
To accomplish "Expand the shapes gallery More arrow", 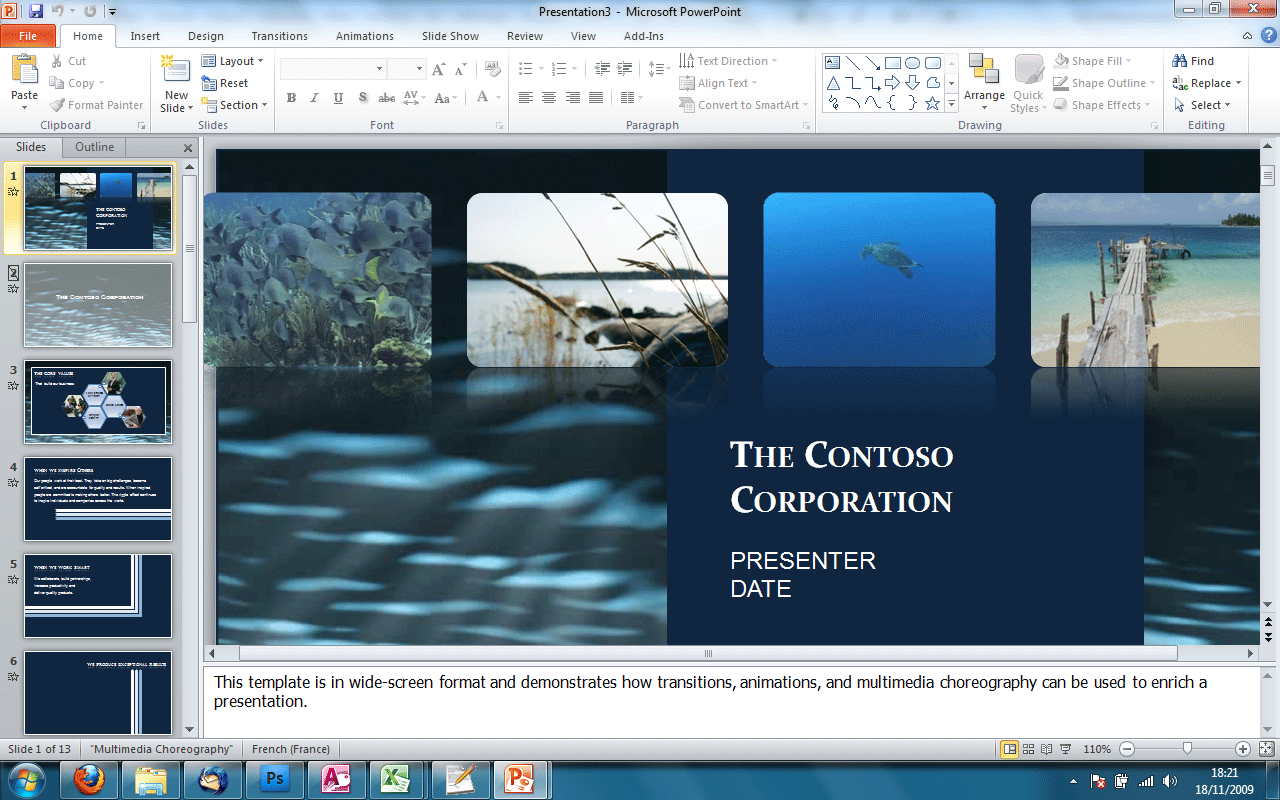I will point(952,103).
